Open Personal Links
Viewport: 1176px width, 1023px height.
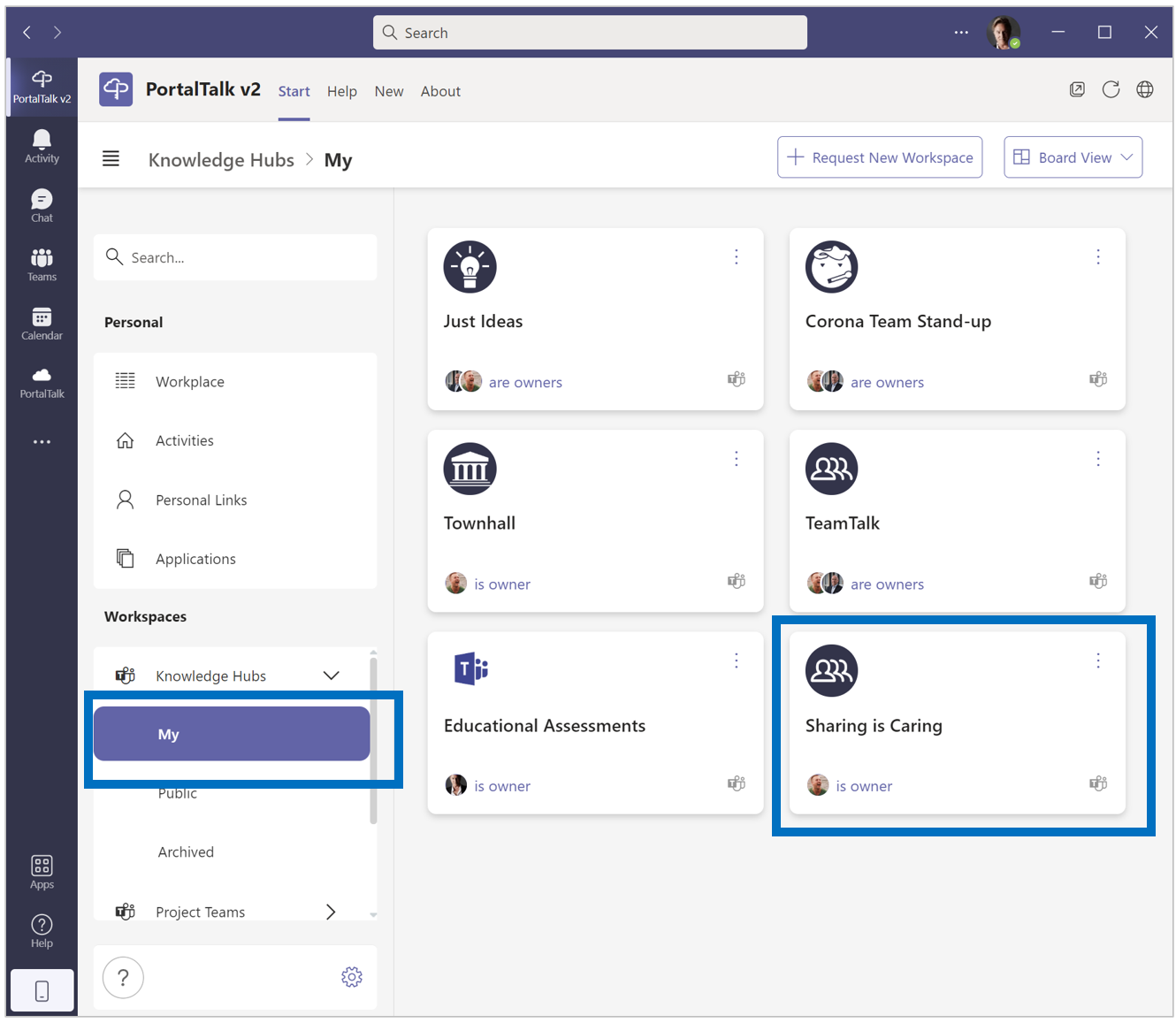pos(235,500)
